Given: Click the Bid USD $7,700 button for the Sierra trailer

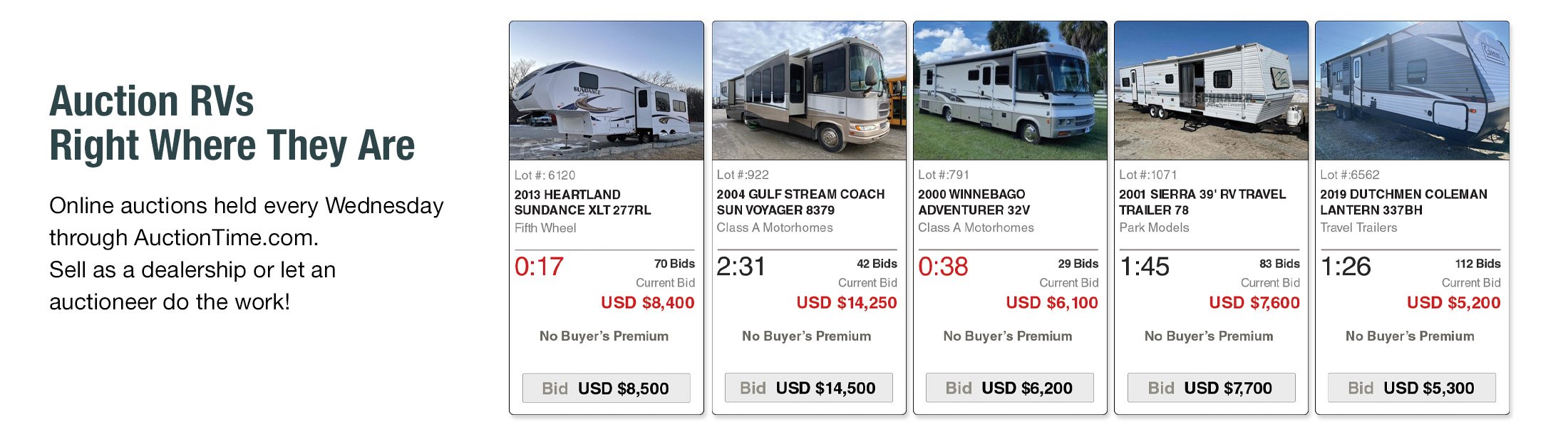Looking at the screenshot, I should [x=1210, y=387].
